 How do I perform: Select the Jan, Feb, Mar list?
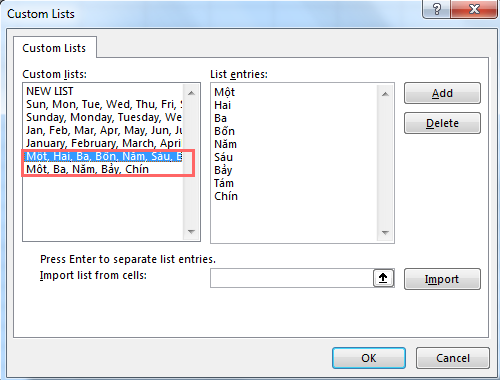coord(104,130)
